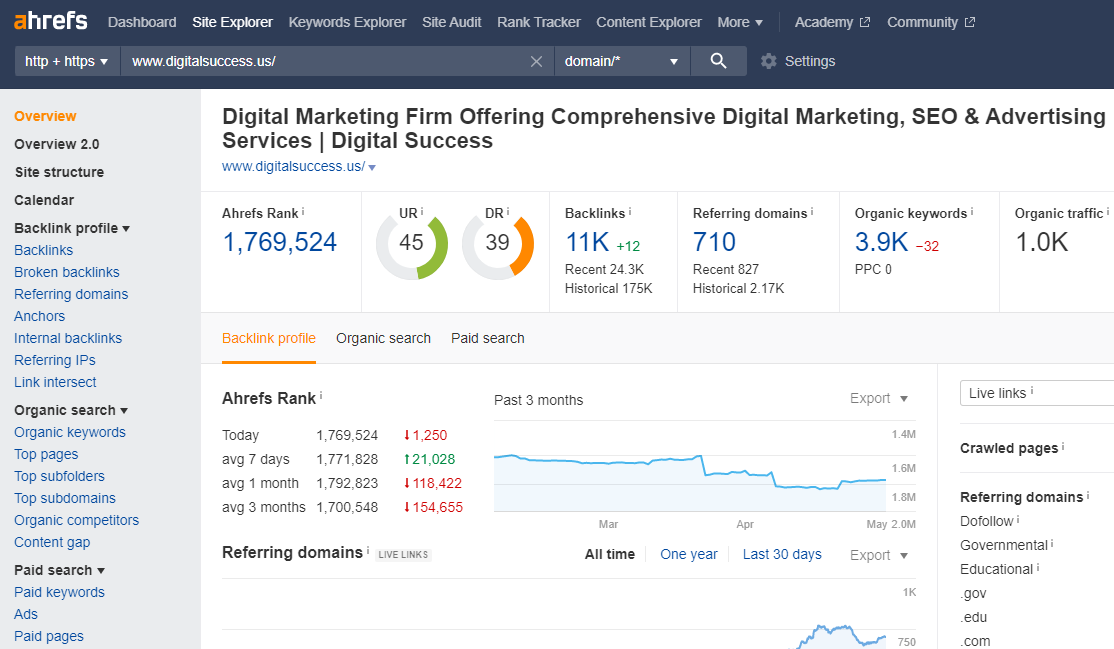This screenshot has width=1114, height=649.
Task: Click the UR info icon
Action: pyautogui.click(x=422, y=211)
